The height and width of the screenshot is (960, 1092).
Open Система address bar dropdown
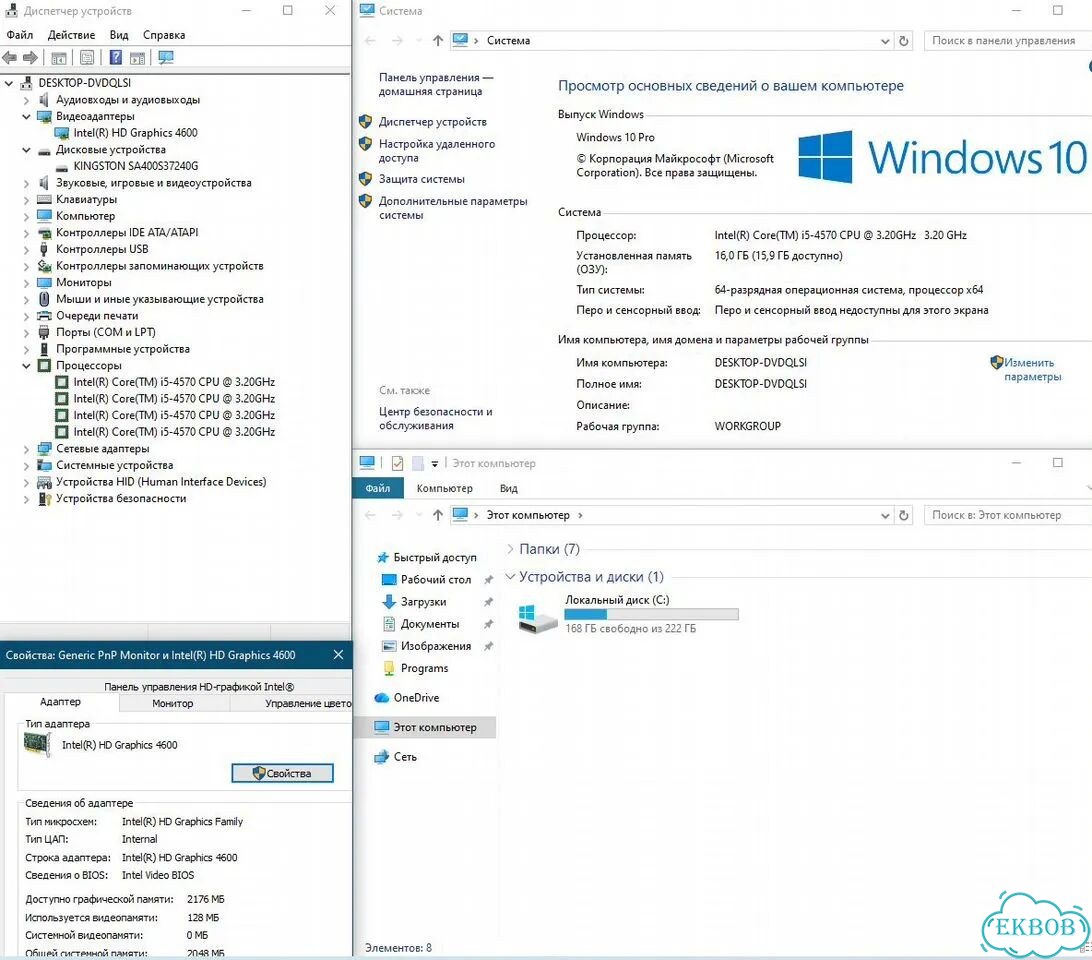click(885, 41)
